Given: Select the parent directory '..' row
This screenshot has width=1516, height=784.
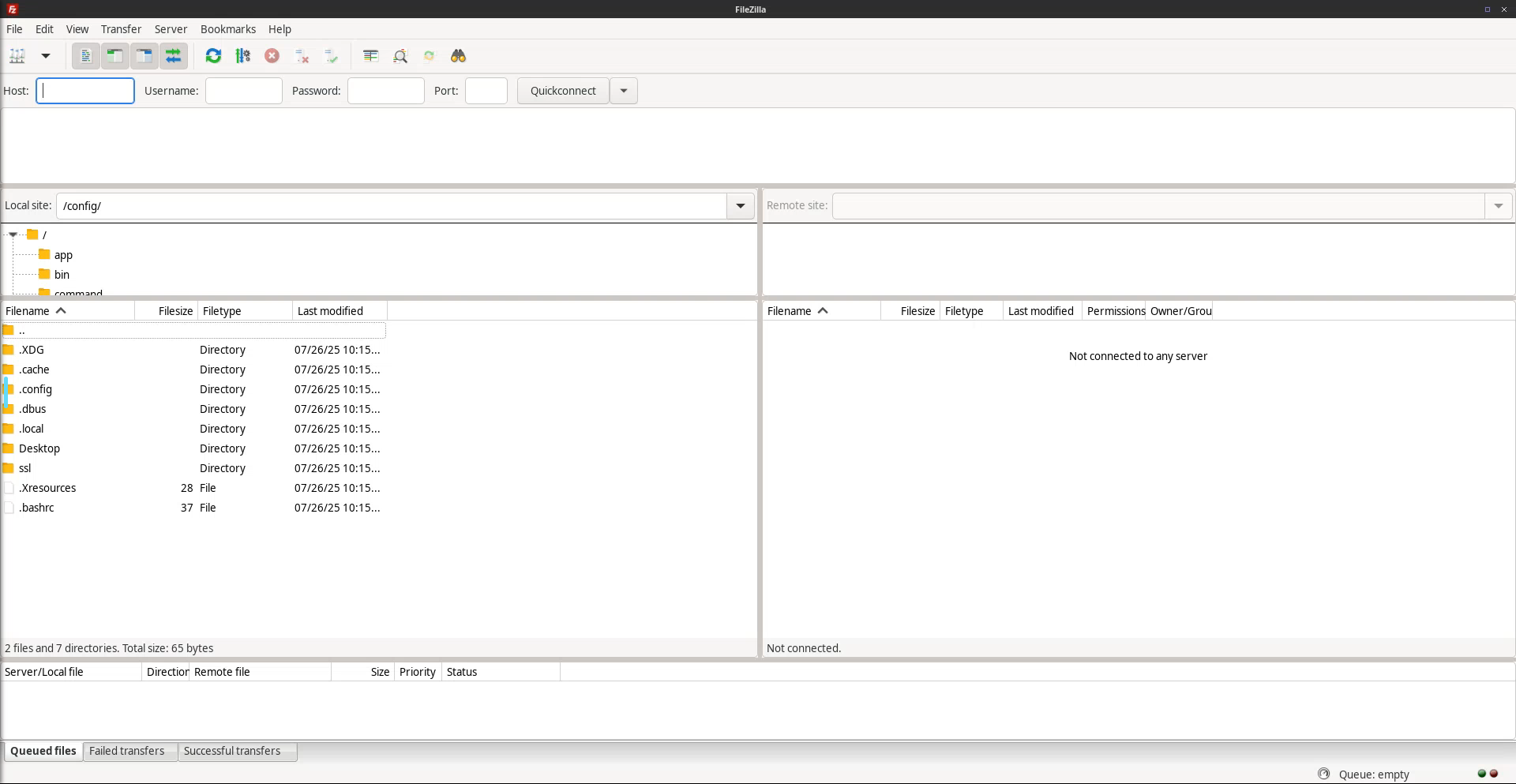Looking at the screenshot, I should coord(194,331).
